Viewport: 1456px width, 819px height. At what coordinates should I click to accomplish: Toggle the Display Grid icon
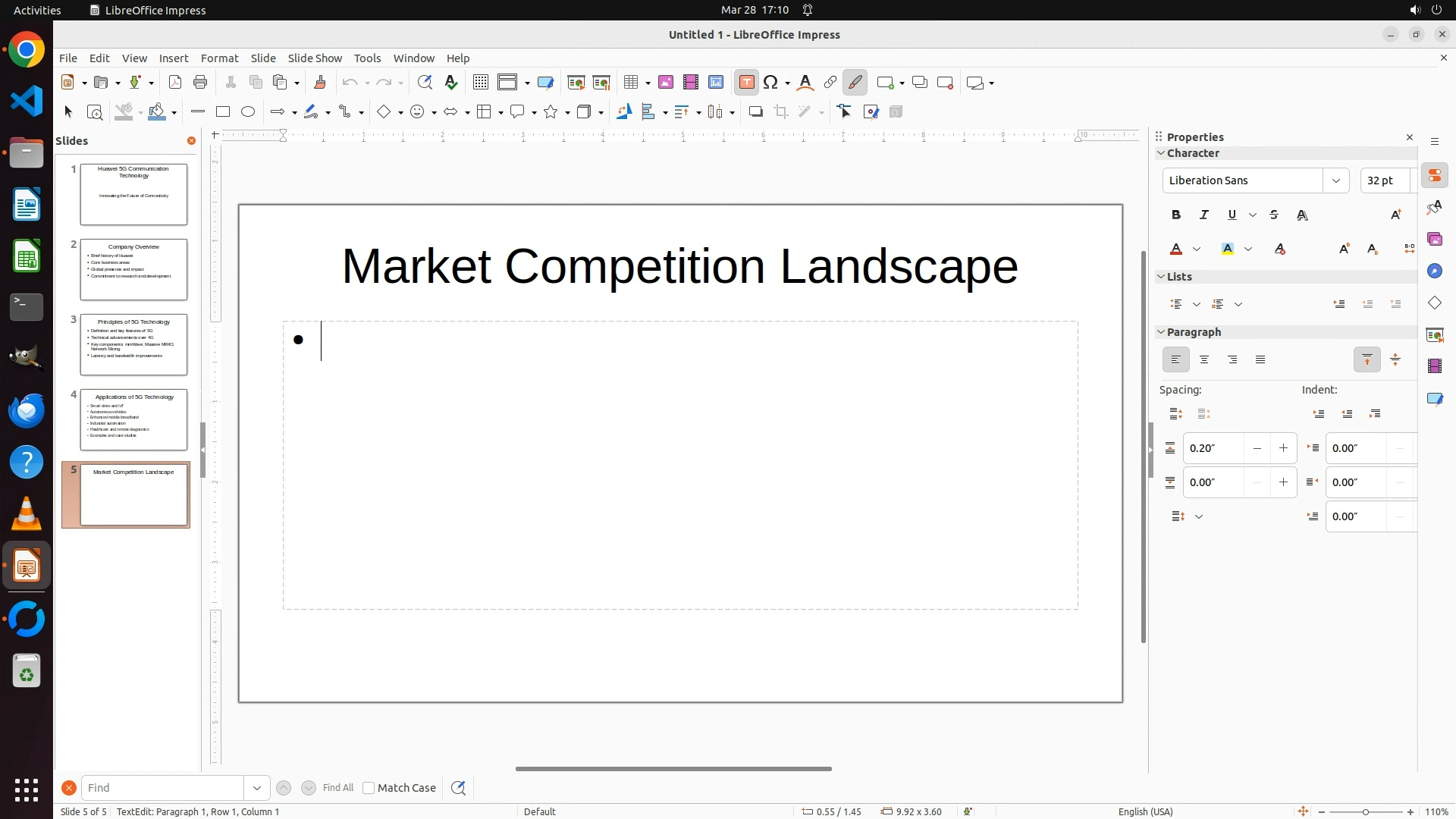pyautogui.click(x=480, y=83)
